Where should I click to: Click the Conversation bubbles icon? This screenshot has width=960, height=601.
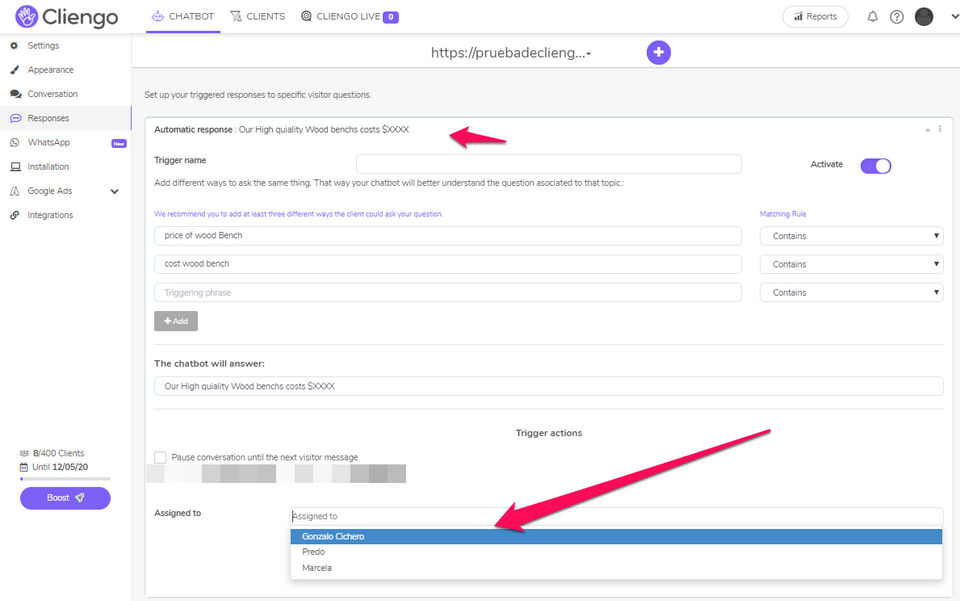(x=15, y=94)
